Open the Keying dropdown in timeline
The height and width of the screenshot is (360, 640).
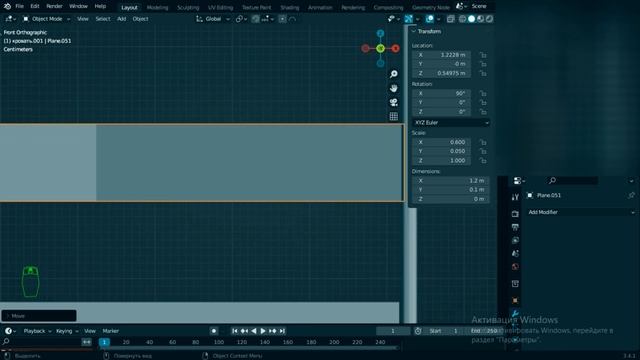(67, 331)
